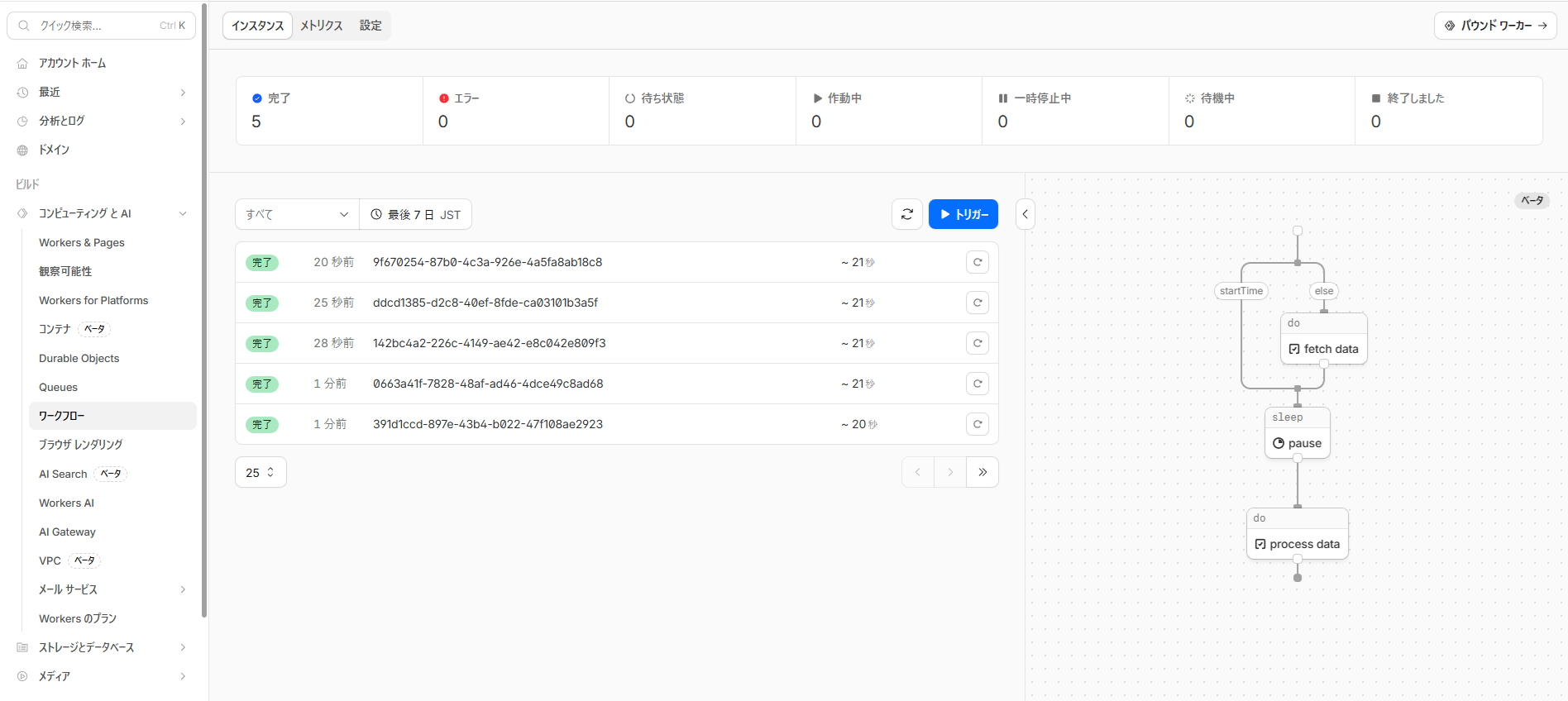
Task: Open the すべて status filter dropdown
Action: (x=297, y=214)
